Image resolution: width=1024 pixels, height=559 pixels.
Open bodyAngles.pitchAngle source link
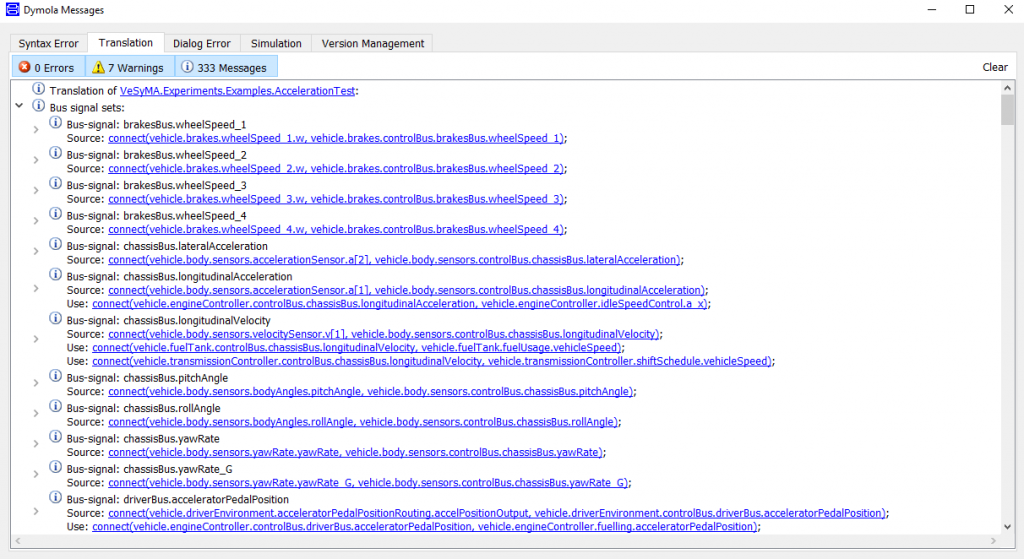(370, 391)
